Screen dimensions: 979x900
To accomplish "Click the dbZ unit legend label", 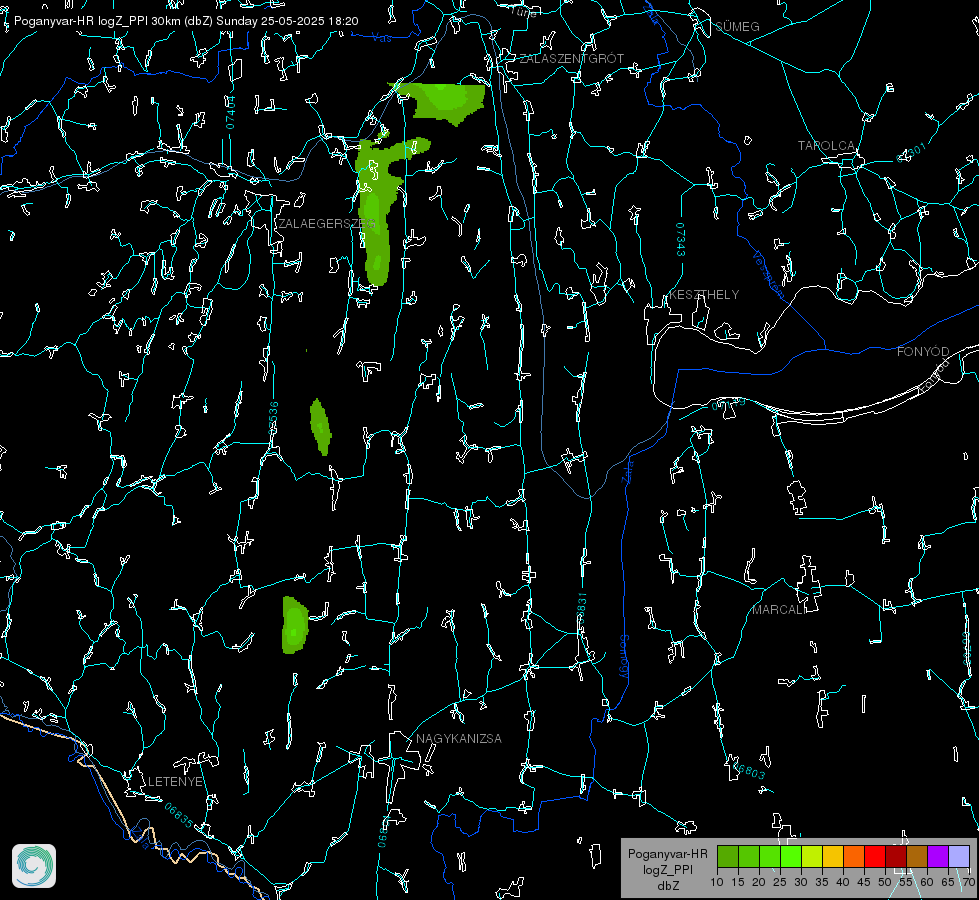I will pyautogui.click(x=667, y=886).
